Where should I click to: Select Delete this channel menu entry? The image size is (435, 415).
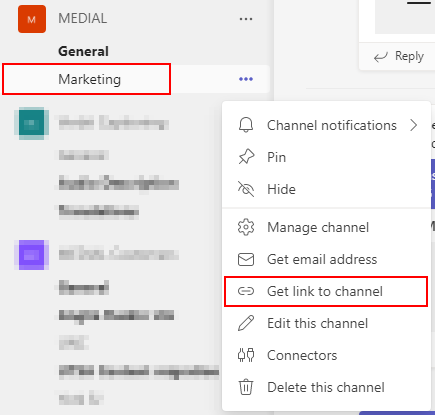327,387
